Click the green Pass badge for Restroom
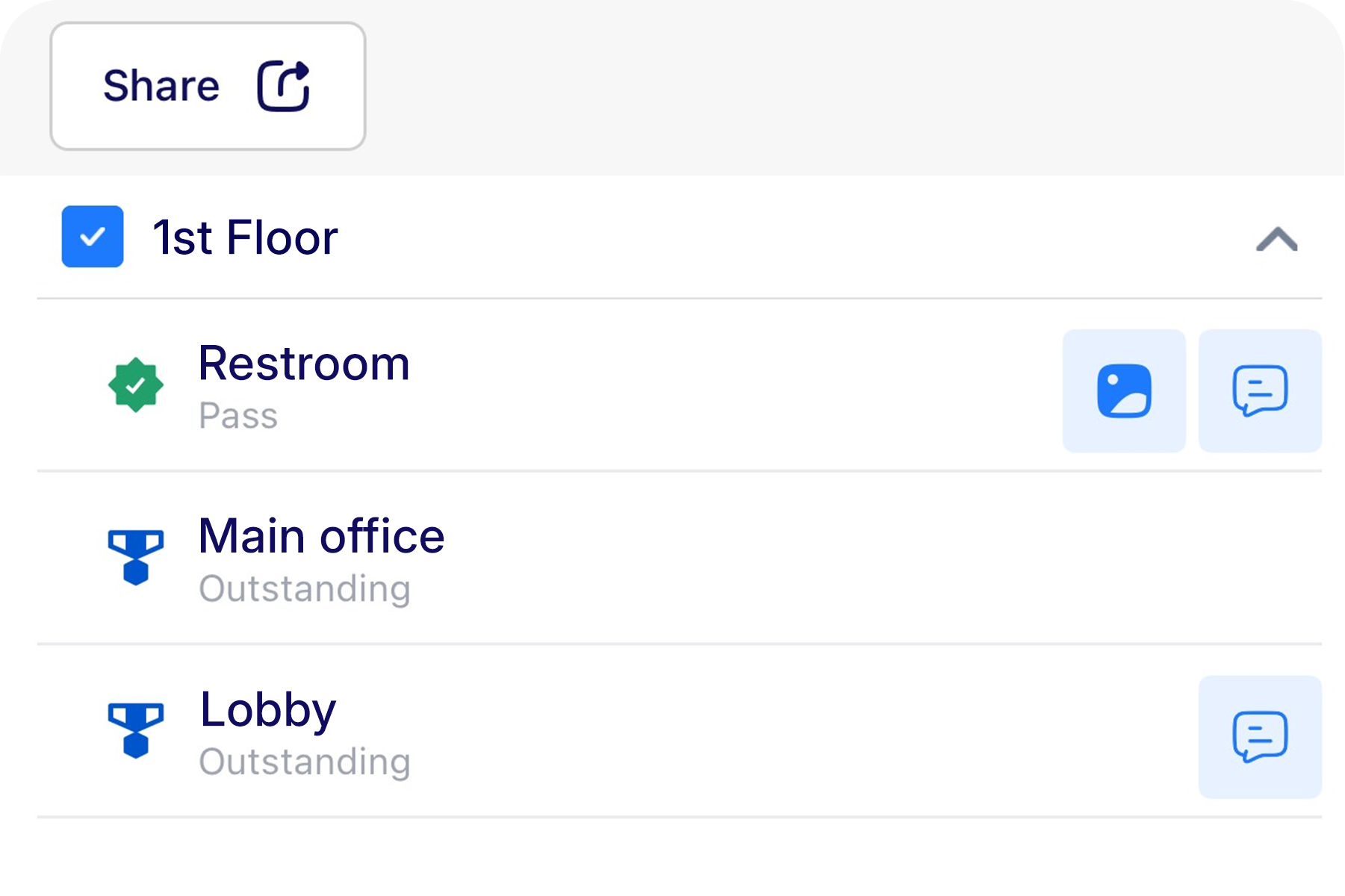The height and width of the screenshot is (896, 1345). tap(136, 385)
